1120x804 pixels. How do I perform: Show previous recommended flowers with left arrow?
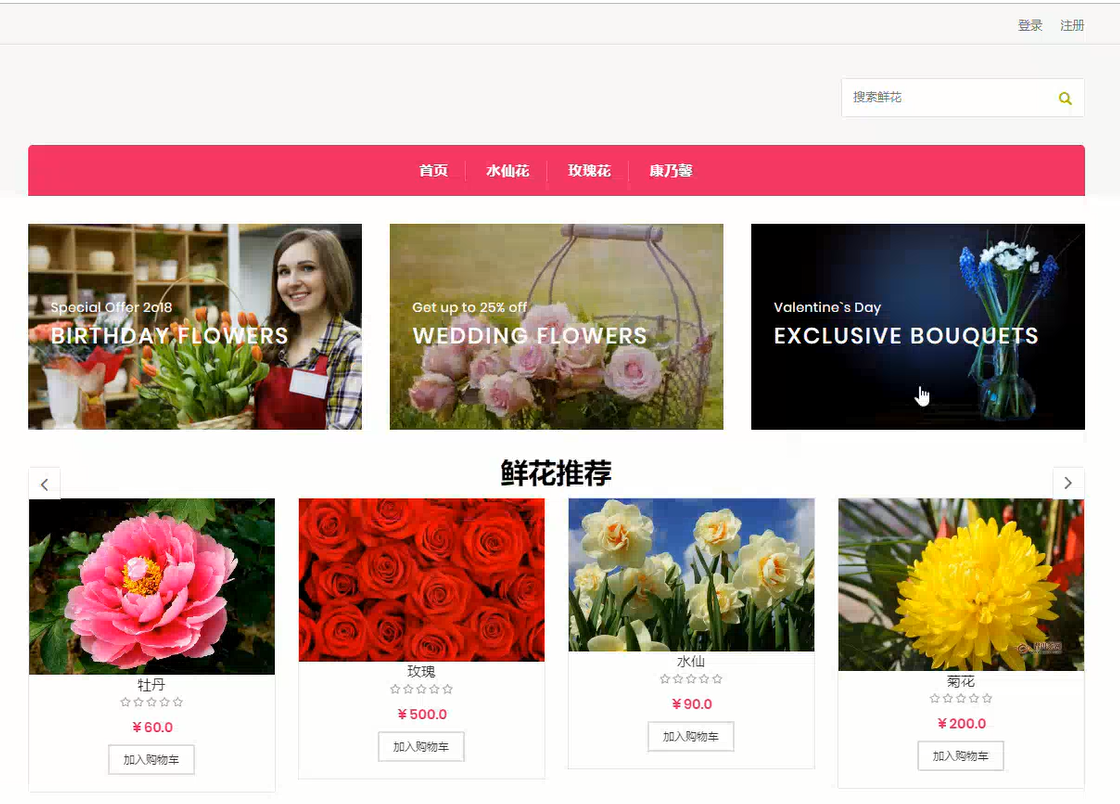point(44,484)
